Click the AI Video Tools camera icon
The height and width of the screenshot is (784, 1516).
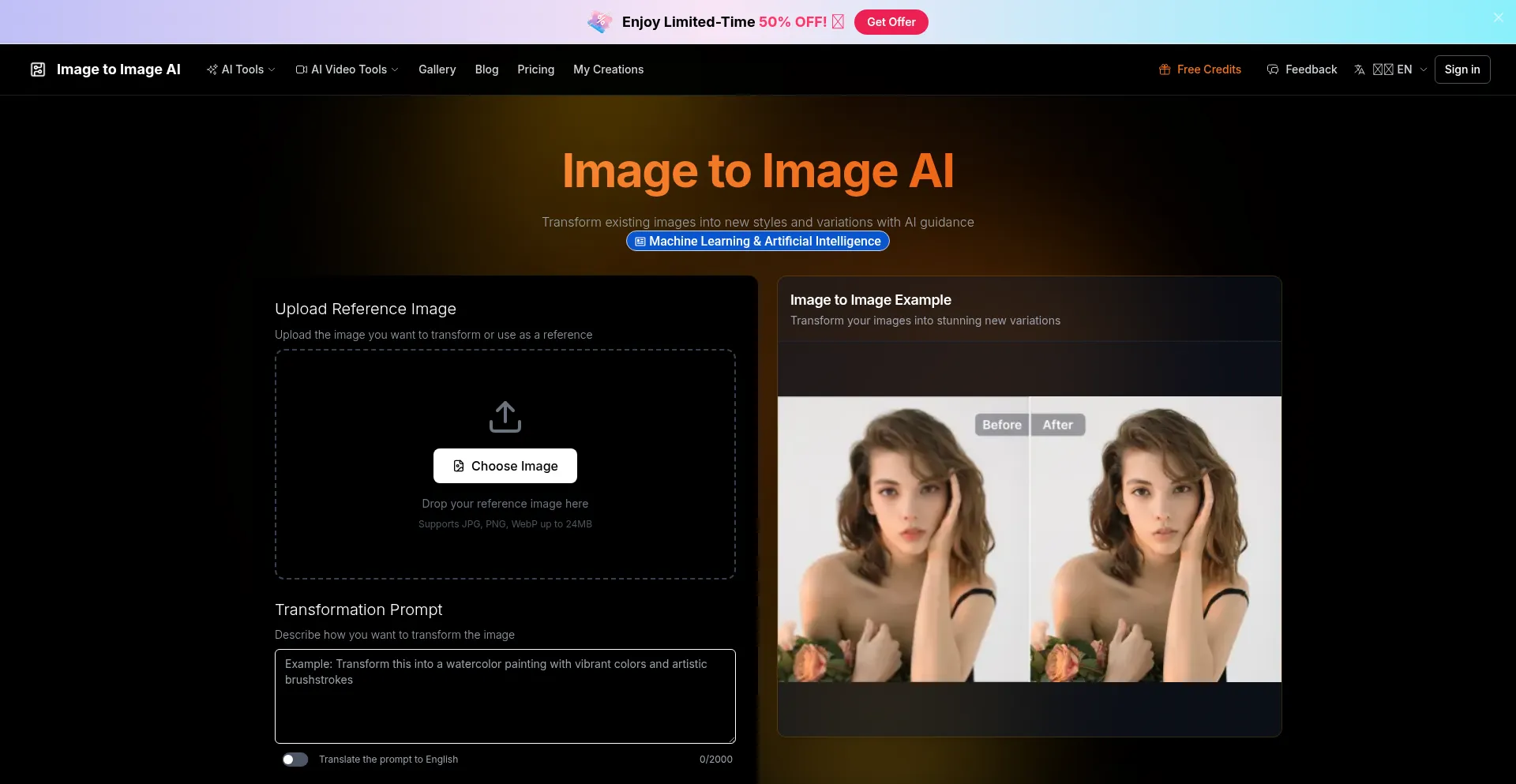pyautogui.click(x=302, y=69)
